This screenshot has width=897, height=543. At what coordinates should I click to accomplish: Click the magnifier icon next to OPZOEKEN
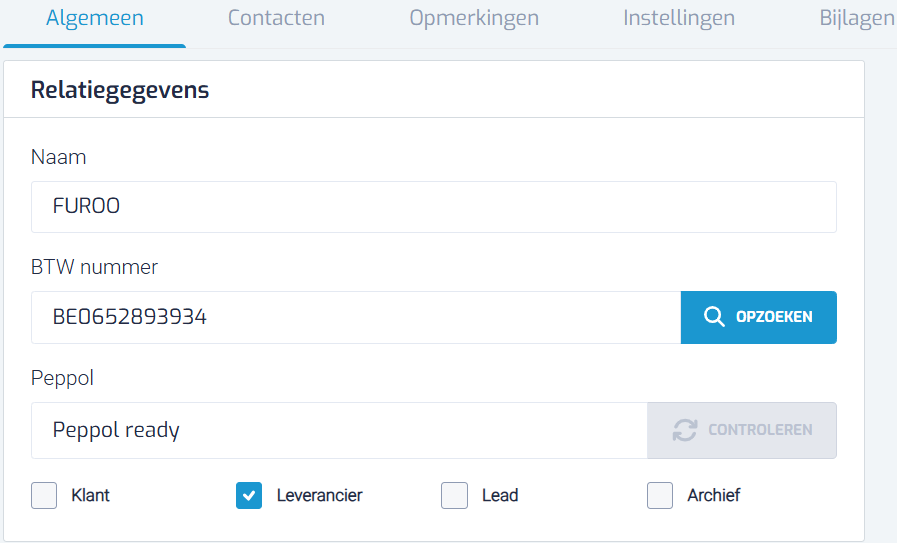pos(714,316)
